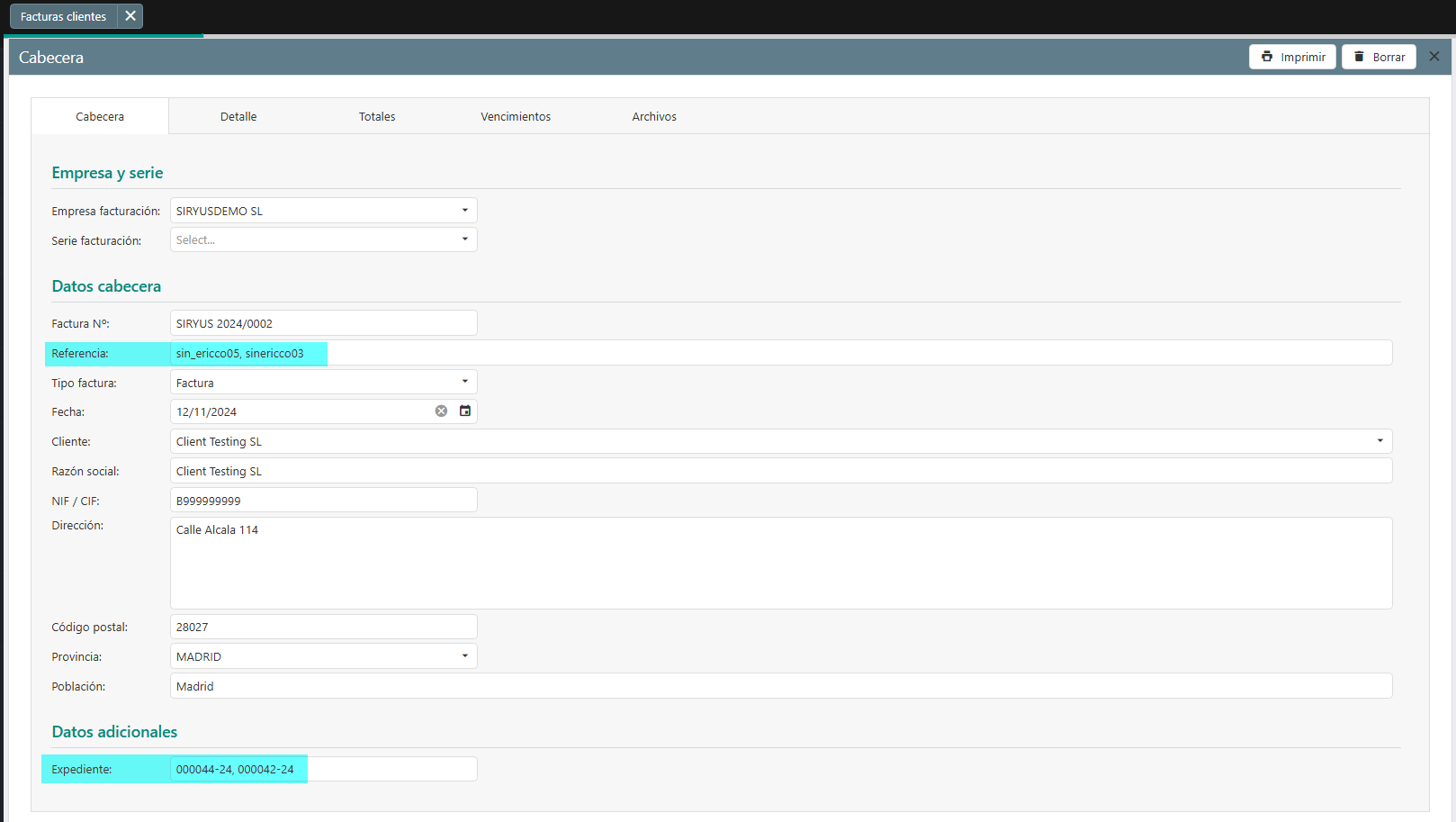Viewport: 1456px width, 822px height.
Task: Click the Imprimir button
Action: click(x=1292, y=57)
